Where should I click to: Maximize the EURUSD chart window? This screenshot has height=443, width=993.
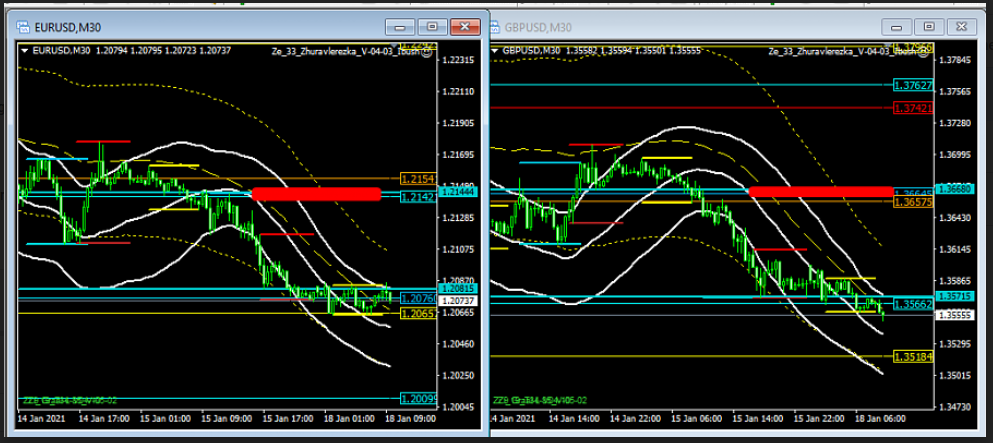pyautogui.click(x=433, y=27)
